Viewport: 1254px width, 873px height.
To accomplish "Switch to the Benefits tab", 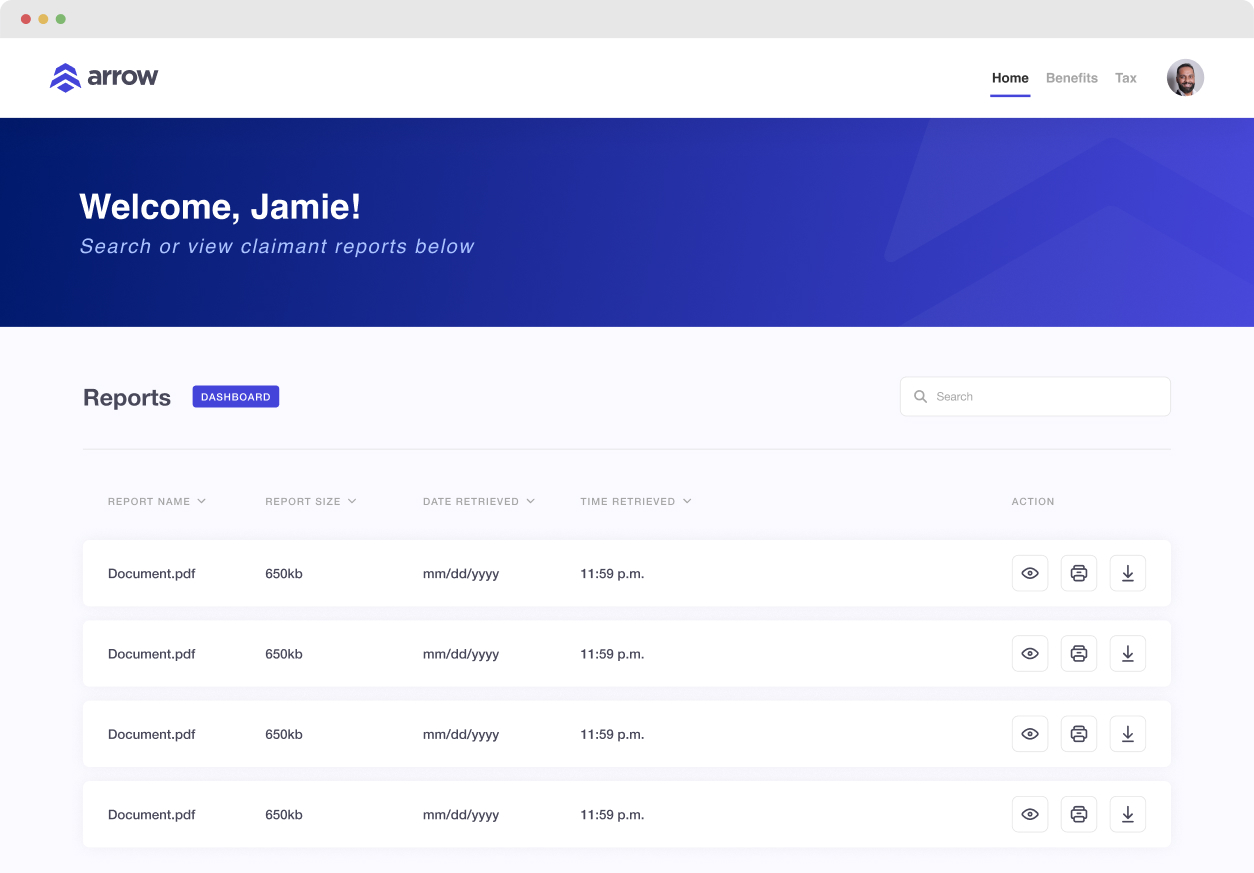I will point(1071,77).
